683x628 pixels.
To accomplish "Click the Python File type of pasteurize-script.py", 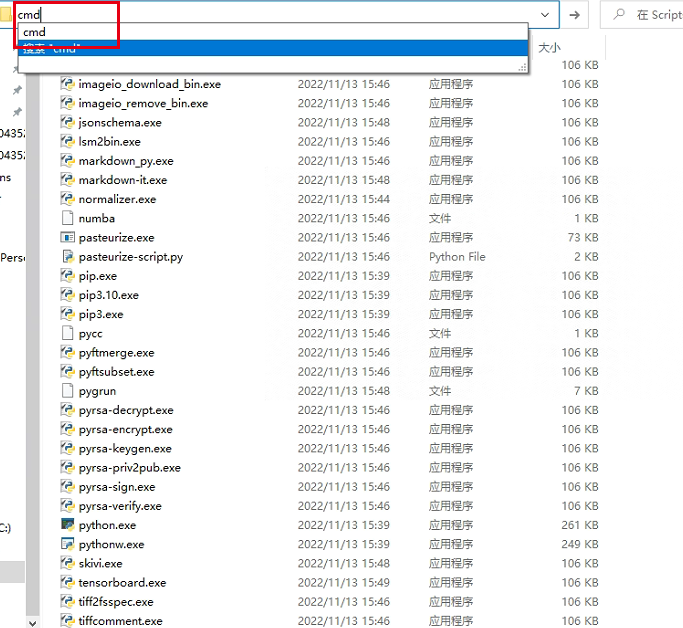I will click(x=457, y=257).
